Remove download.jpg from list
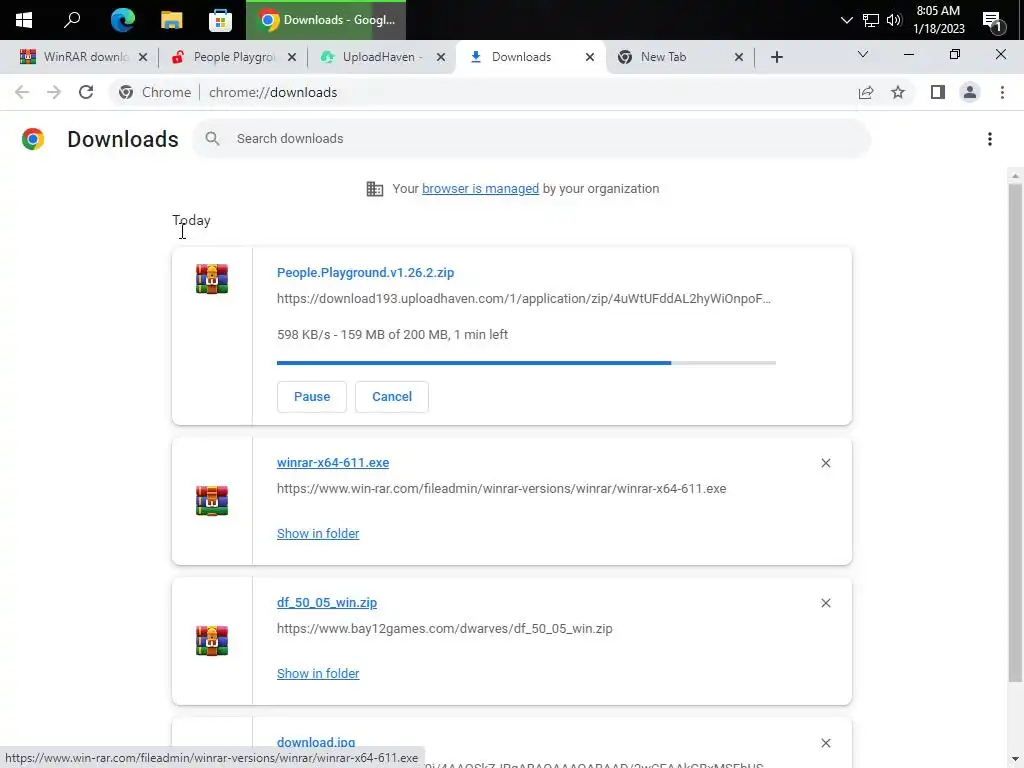The width and height of the screenshot is (1024, 768). coord(825,743)
